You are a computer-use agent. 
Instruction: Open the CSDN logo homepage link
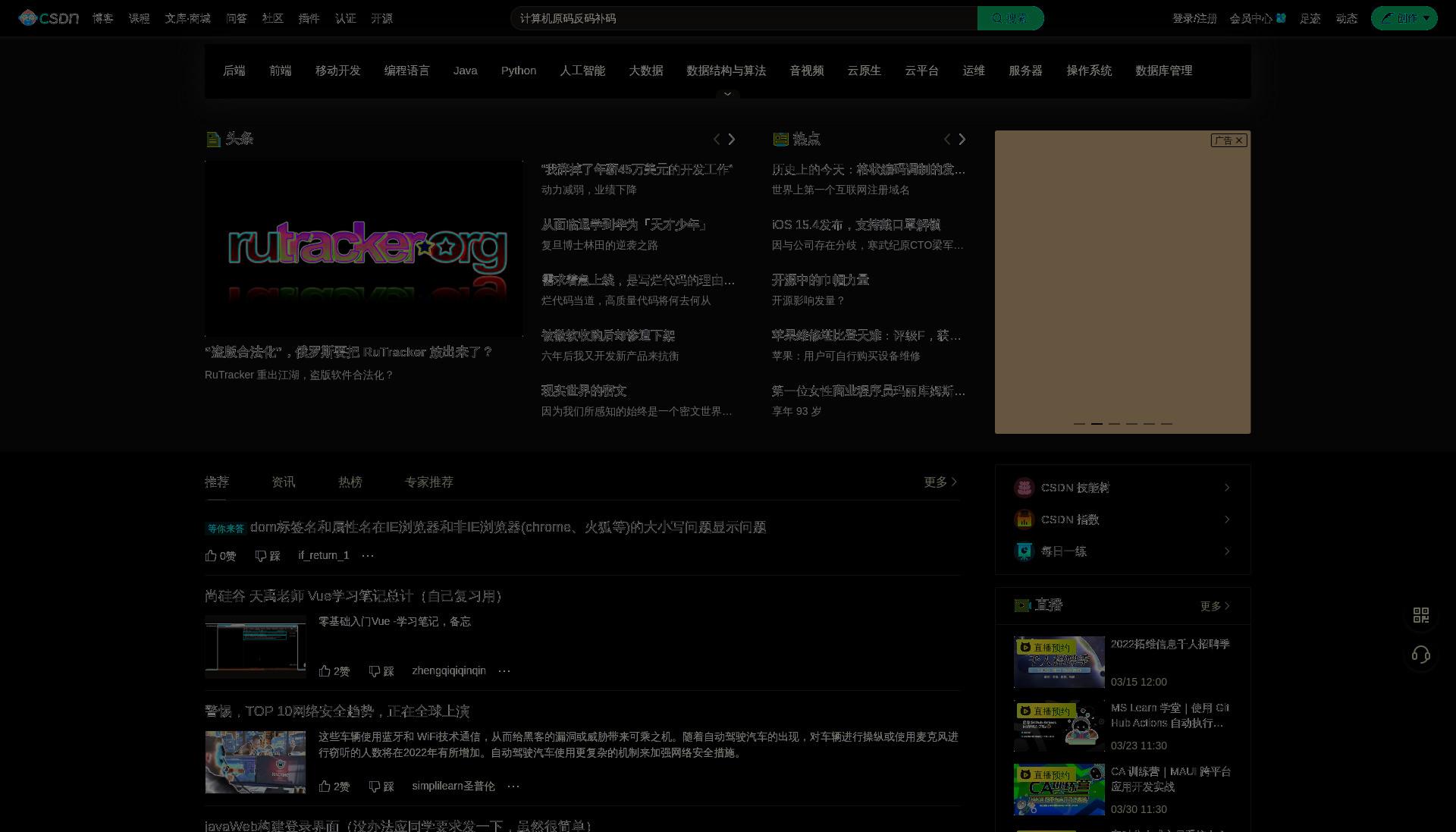49,18
